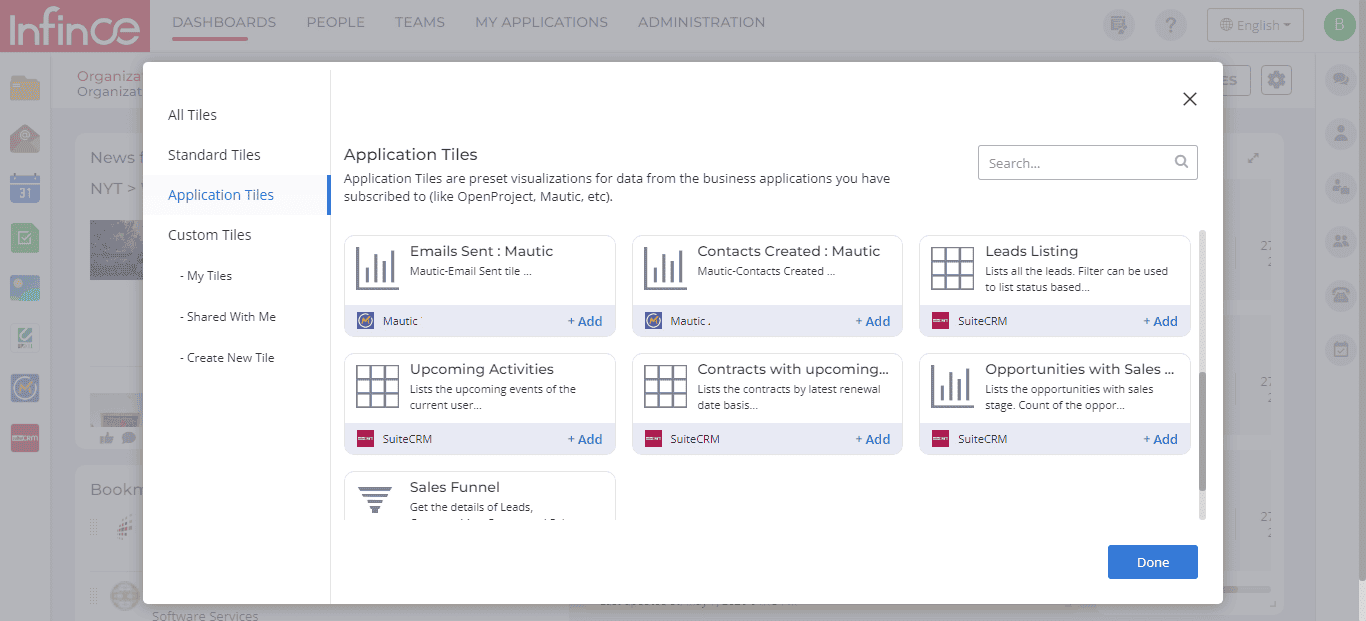The width and height of the screenshot is (1366, 621).
Task: Open Mautic from the left app sidebar
Action: tap(25, 388)
